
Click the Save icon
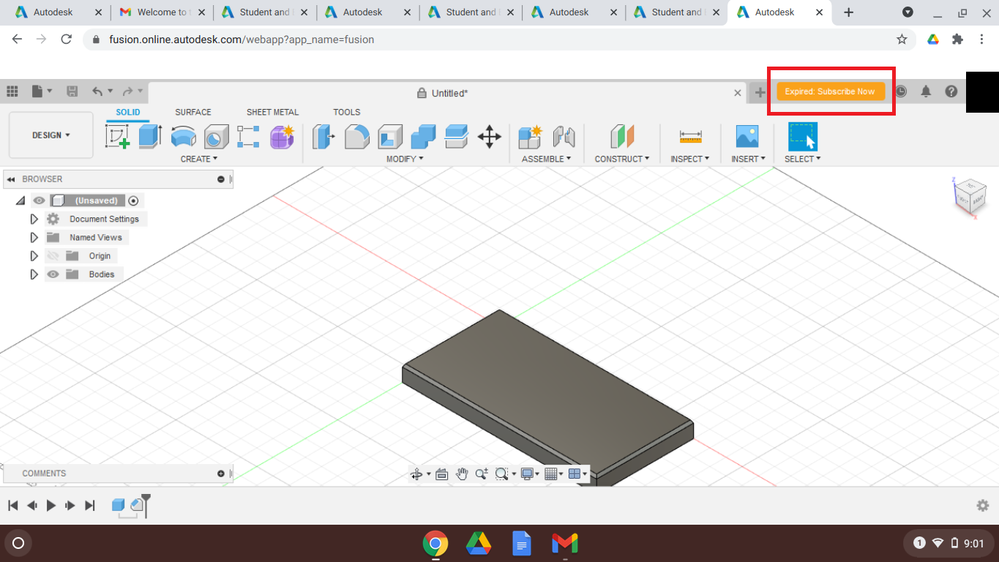(x=72, y=91)
